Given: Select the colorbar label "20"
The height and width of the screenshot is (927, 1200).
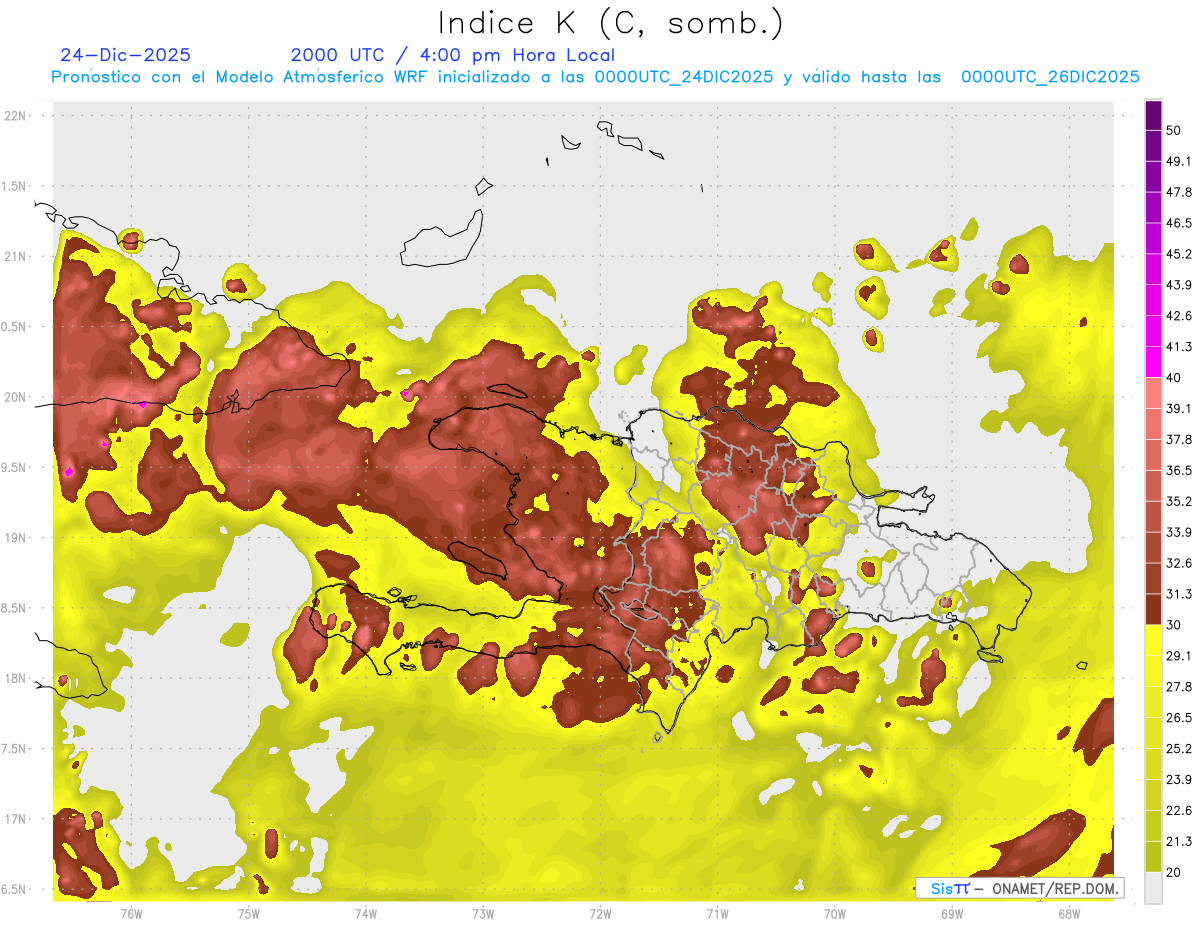Looking at the screenshot, I should [1174, 872].
